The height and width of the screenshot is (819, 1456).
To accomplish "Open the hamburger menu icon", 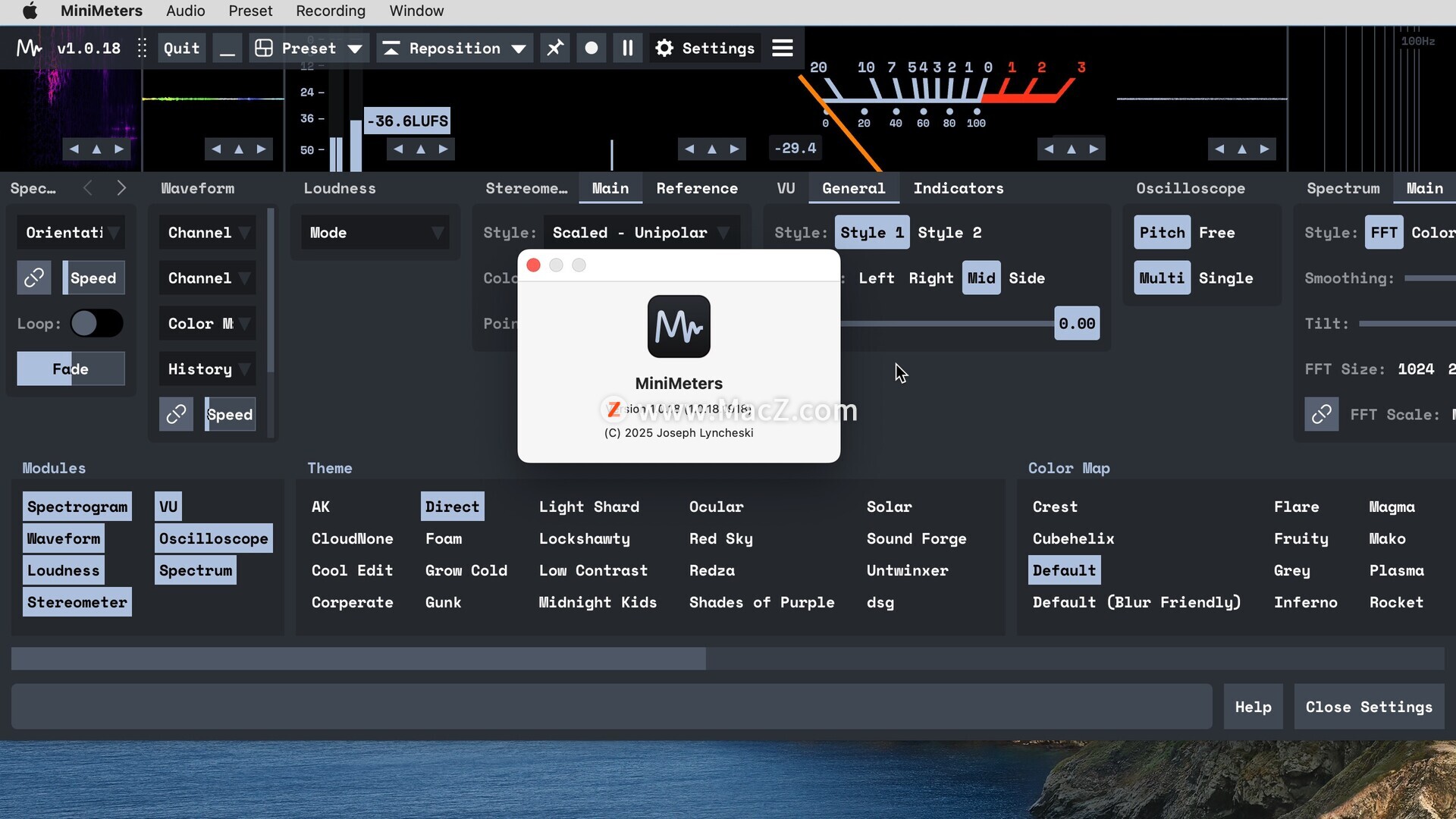I will click(783, 49).
